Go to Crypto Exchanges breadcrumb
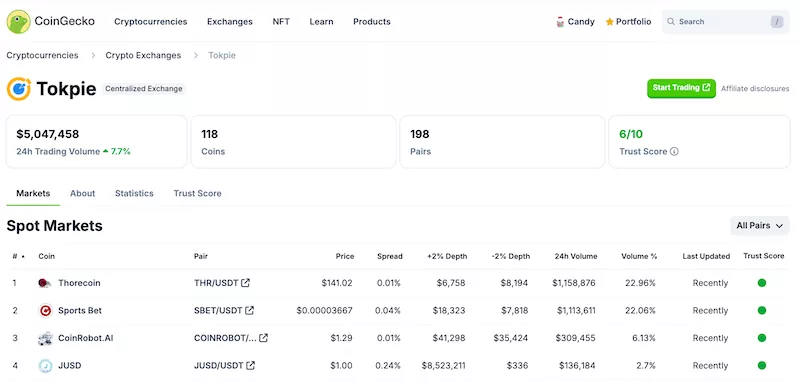This screenshot has height=383, width=800. tap(143, 55)
